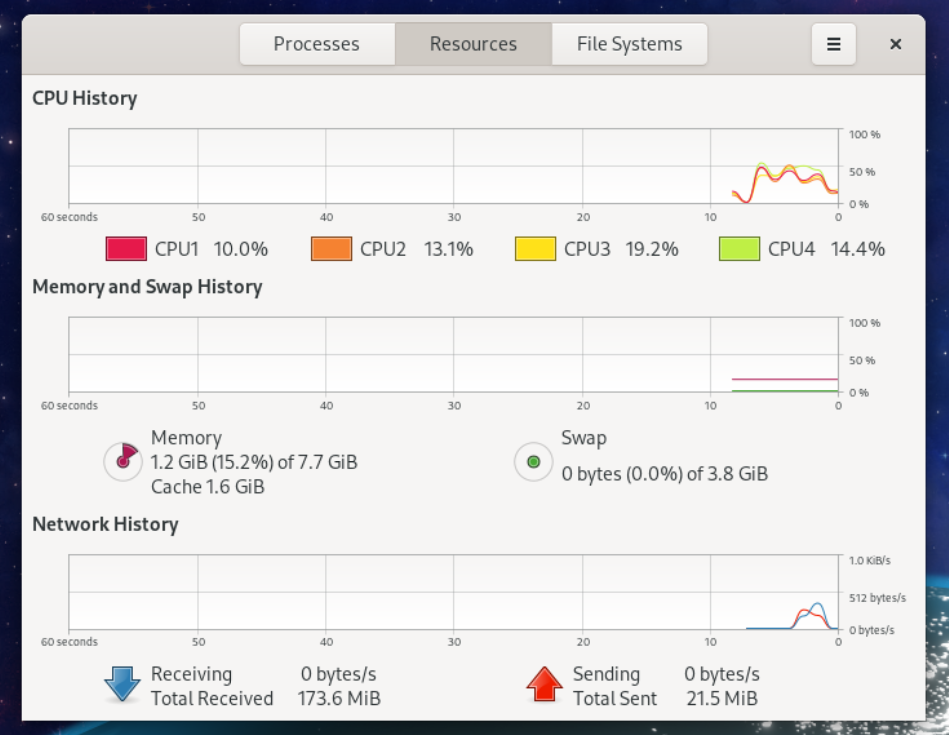Close the System Monitor window
The image size is (949, 735).
tap(896, 44)
